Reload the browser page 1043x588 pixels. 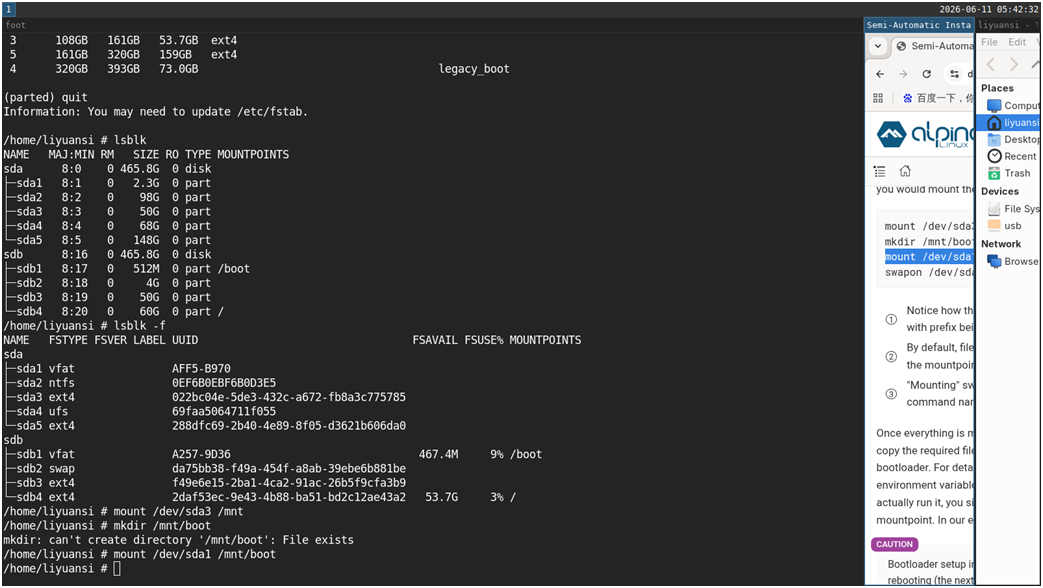pyautogui.click(x=926, y=74)
